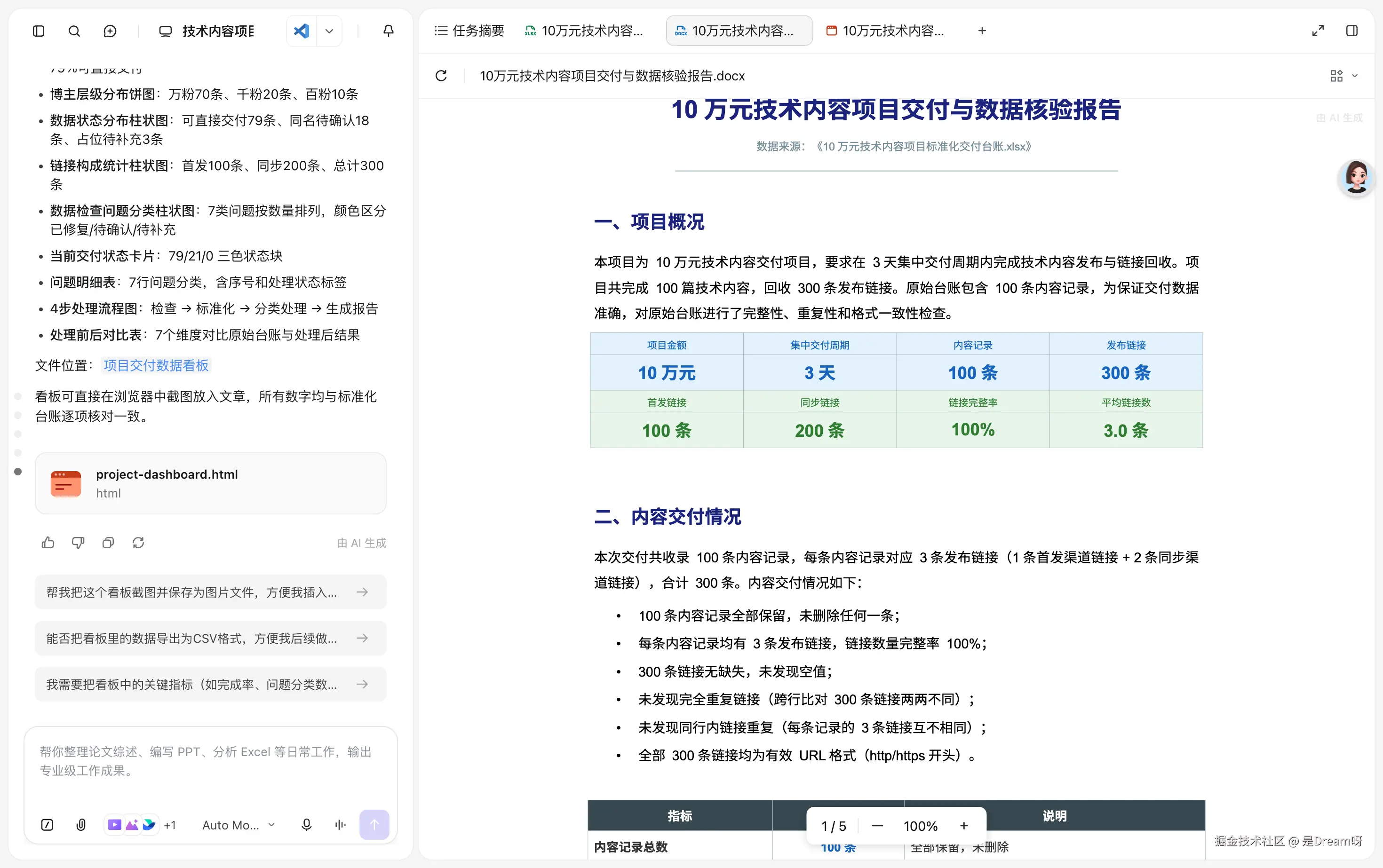
Task: Open project-dashboard.html file card
Action: coord(210,483)
